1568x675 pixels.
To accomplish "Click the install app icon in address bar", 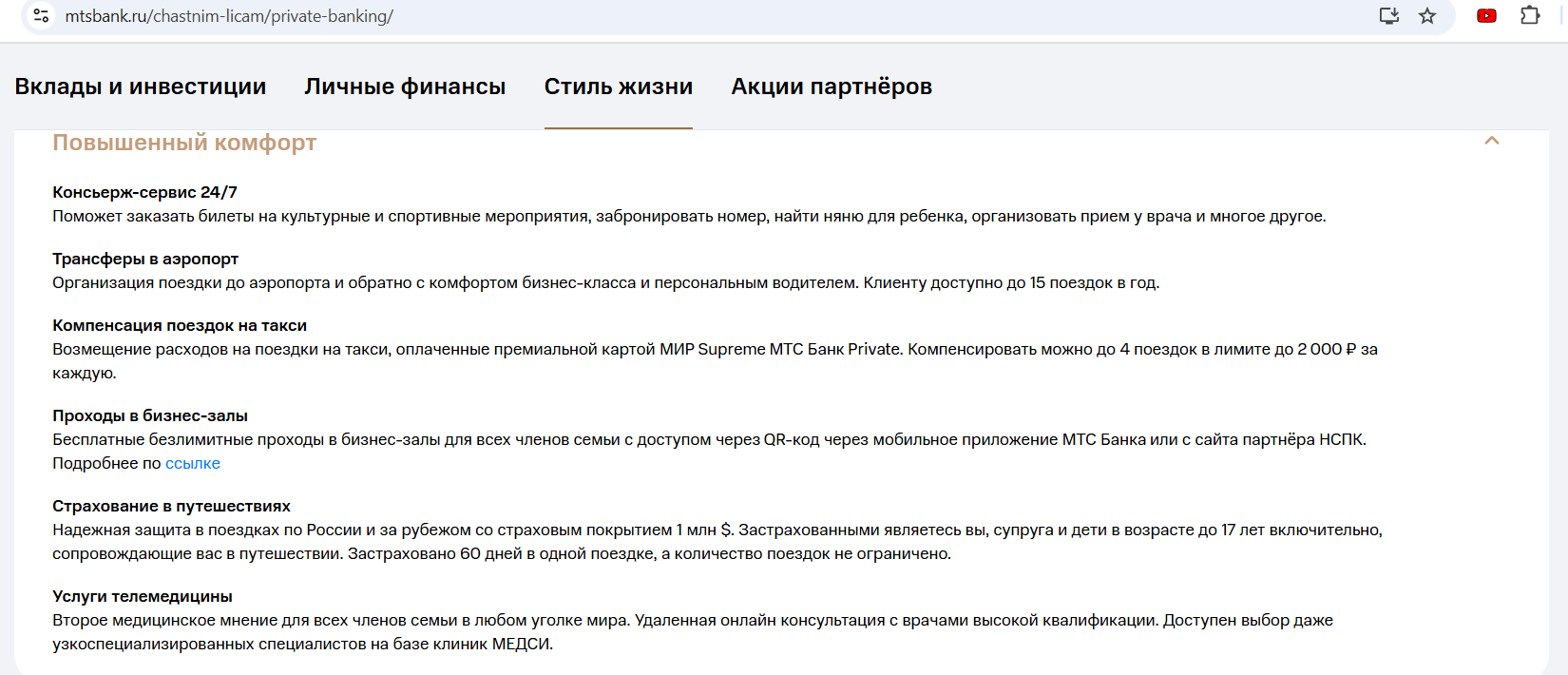I will 1389,16.
